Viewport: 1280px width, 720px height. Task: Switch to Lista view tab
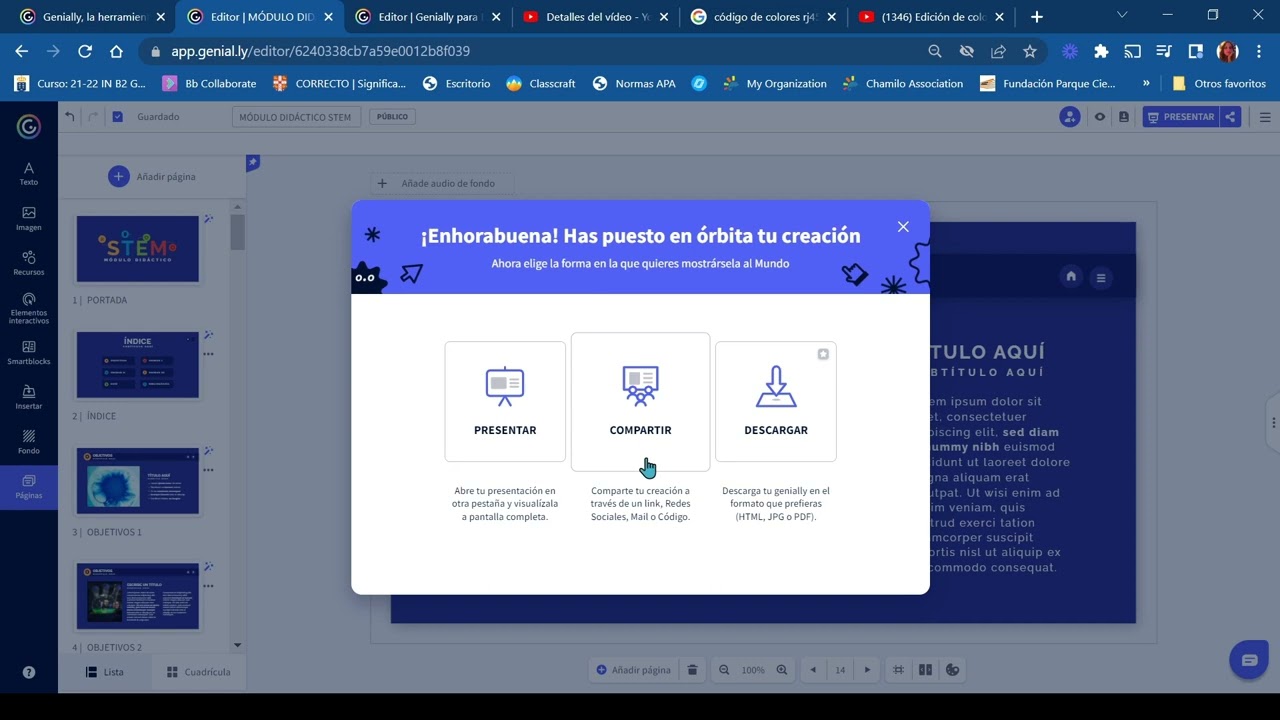tap(105, 672)
